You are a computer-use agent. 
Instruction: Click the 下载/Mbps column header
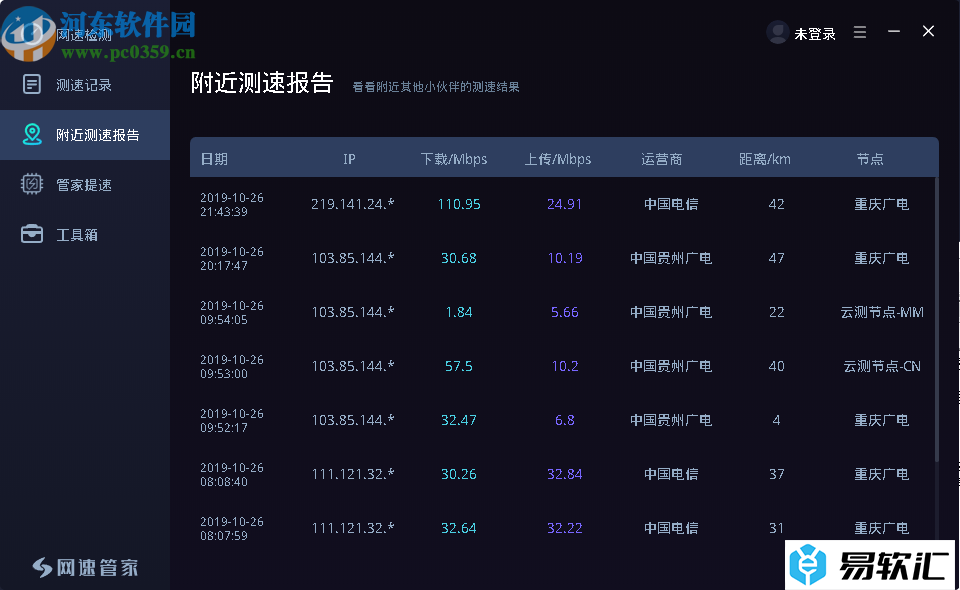click(x=454, y=159)
